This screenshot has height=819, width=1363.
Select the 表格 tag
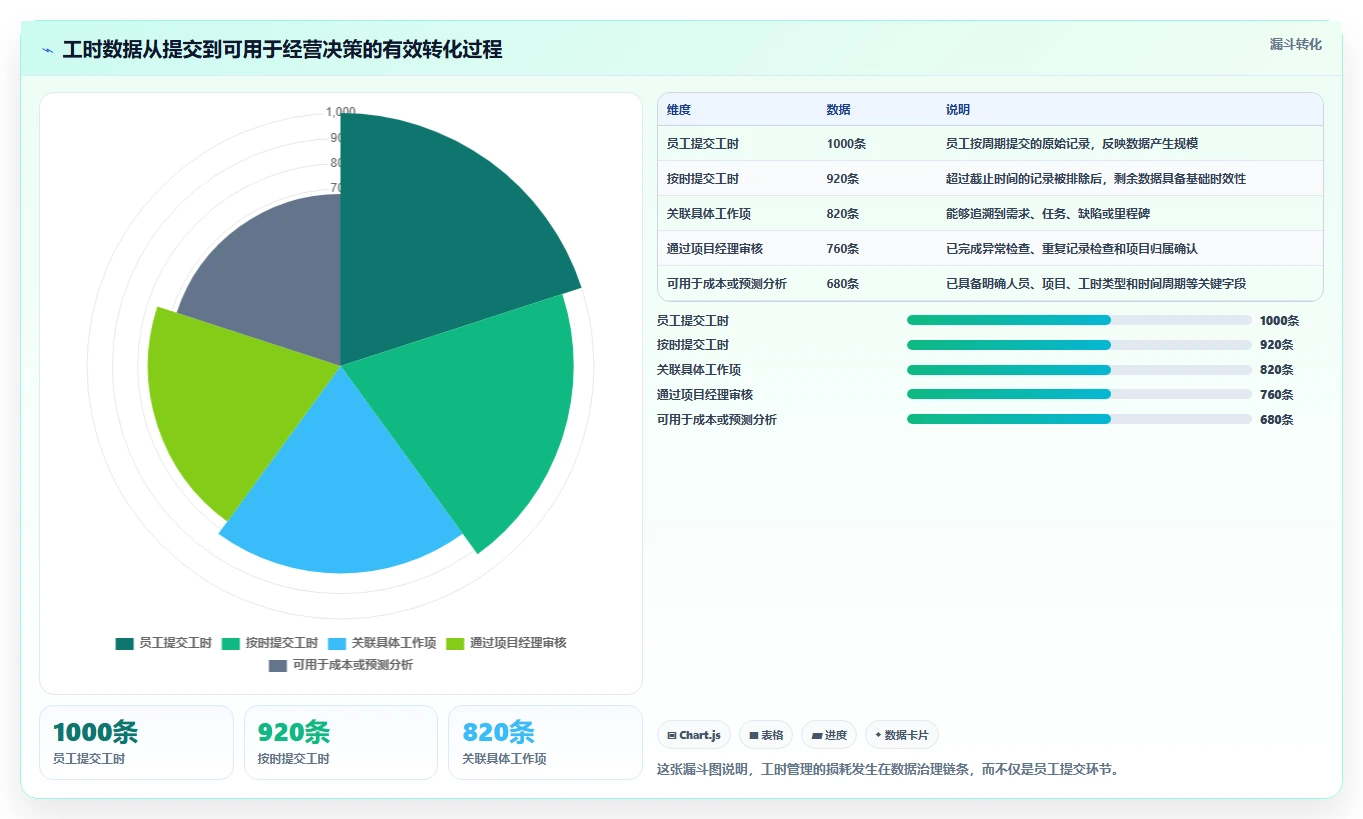(766, 735)
